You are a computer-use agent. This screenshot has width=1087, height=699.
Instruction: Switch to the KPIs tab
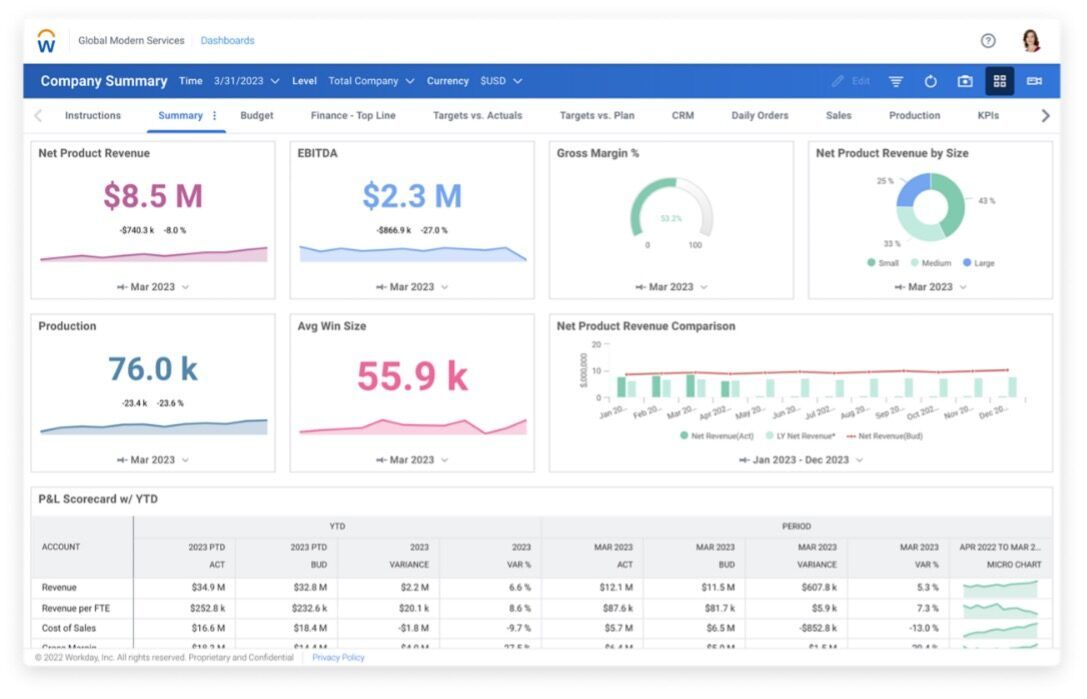(988, 116)
